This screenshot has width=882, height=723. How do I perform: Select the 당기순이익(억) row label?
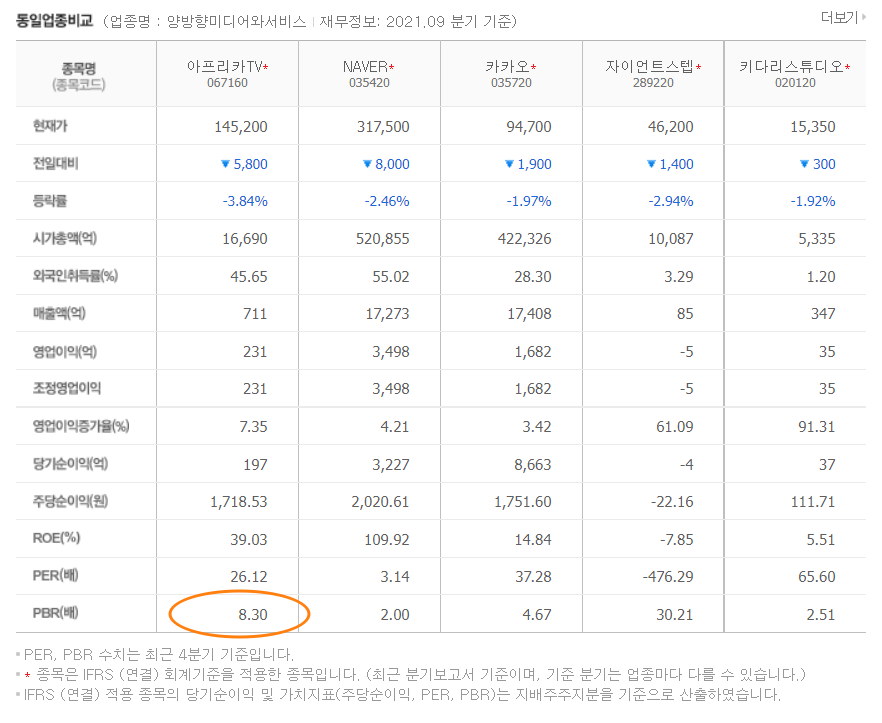[70, 464]
